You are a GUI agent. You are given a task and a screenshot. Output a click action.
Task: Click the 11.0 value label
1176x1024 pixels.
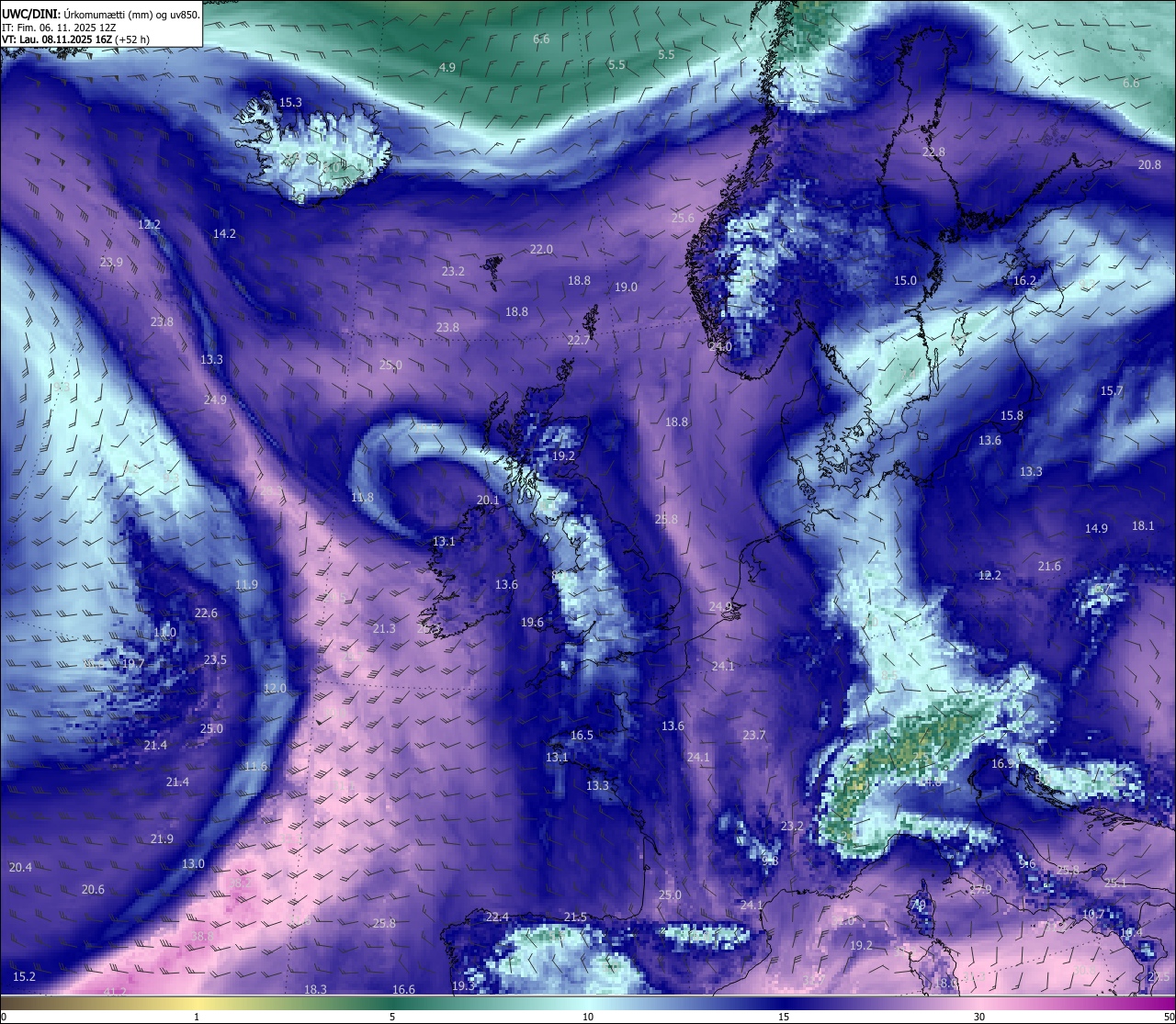pyautogui.click(x=164, y=633)
